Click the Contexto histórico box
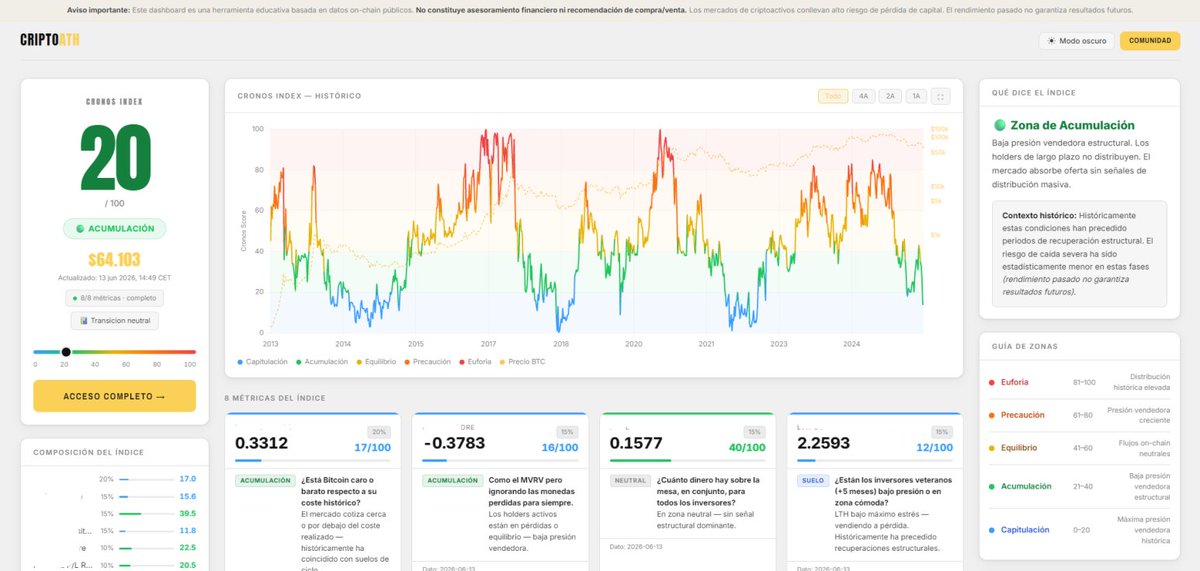The height and width of the screenshot is (571, 1200). click(1079, 254)
